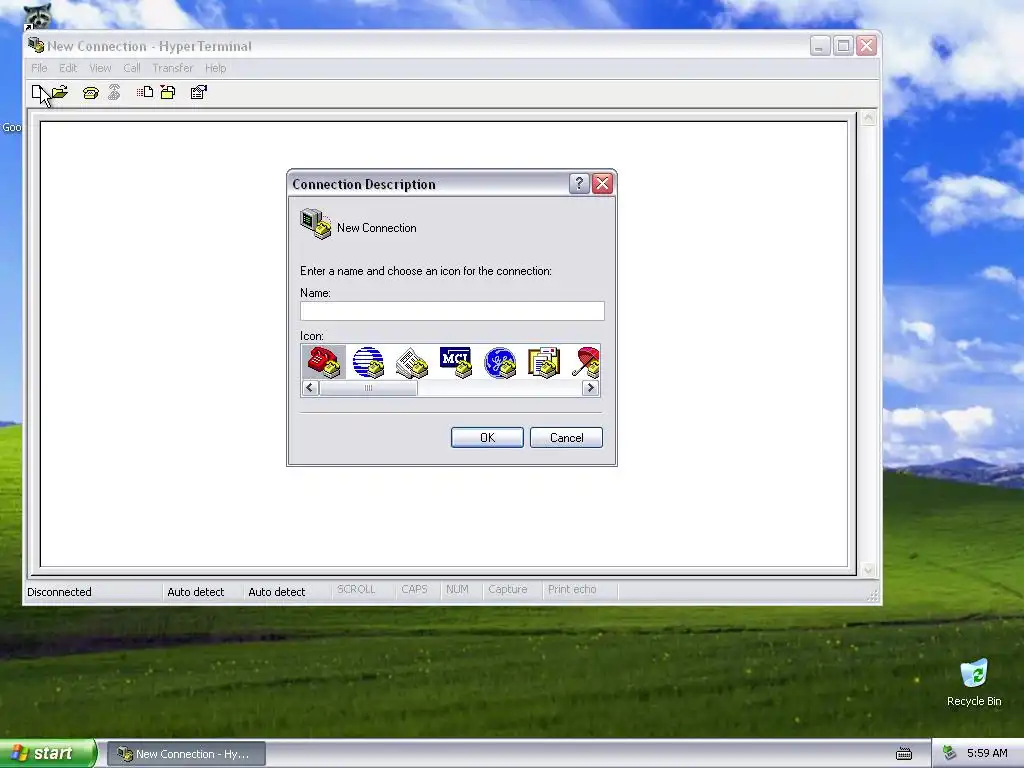1024x768 pixels.
Task: Click the Name text field
Action: tap(452, 311)
